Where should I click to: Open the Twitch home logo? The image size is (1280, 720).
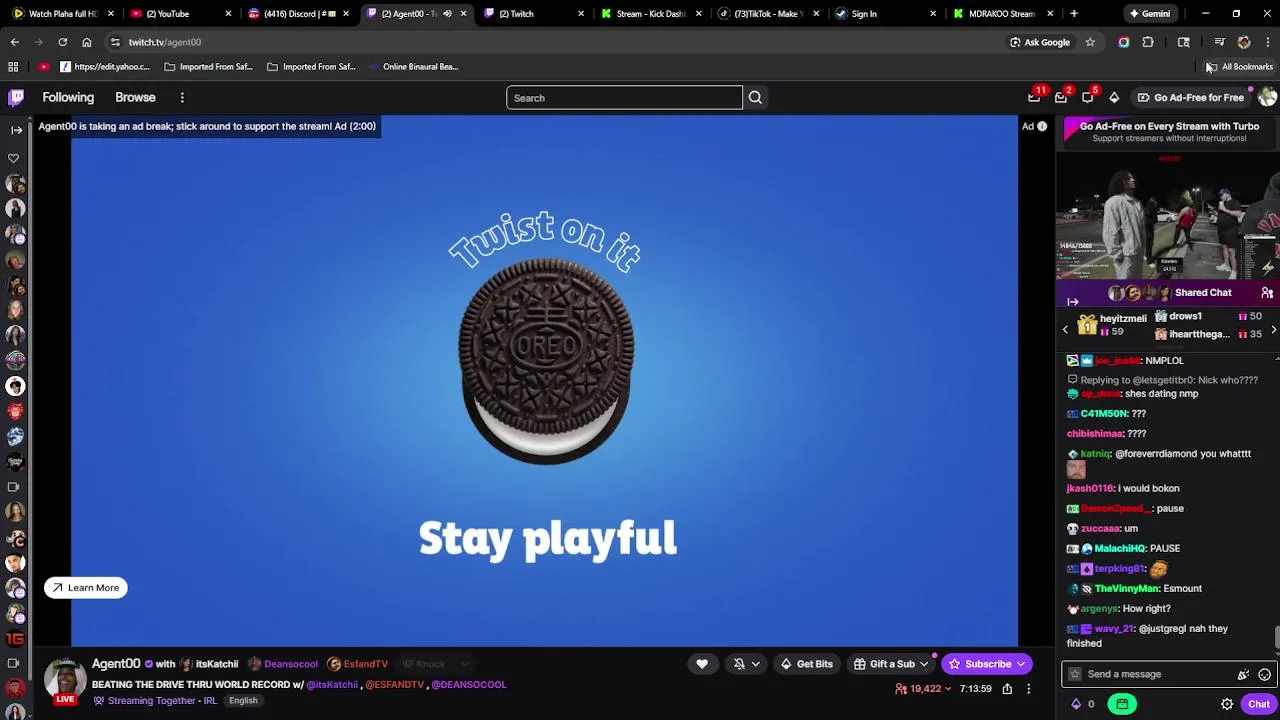coord(16,97)
